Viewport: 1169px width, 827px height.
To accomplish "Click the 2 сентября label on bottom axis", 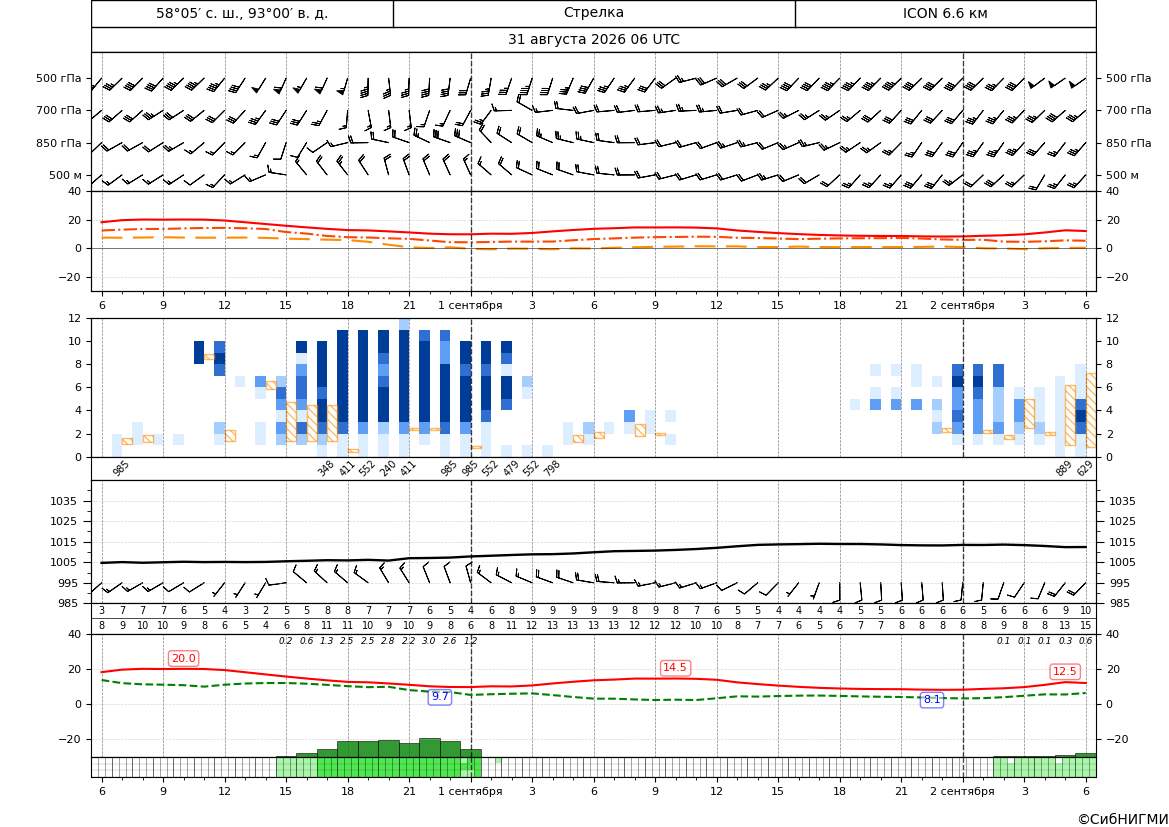I will 962,791.
